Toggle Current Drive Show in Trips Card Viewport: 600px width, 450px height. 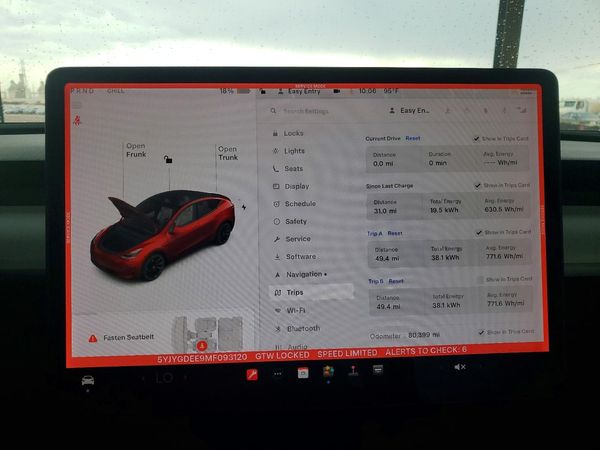[476, 139]
